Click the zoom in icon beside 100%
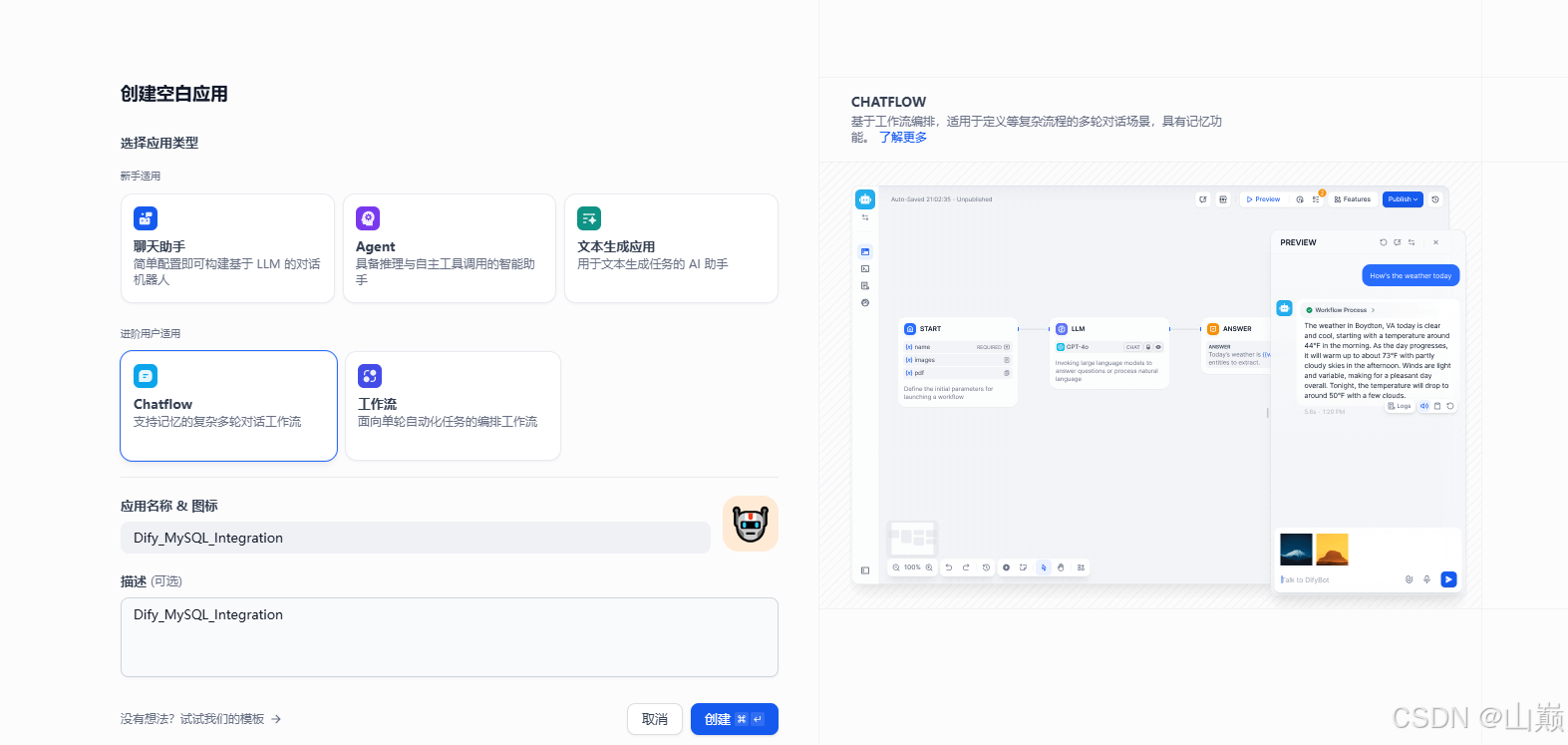 click(929, 567)
